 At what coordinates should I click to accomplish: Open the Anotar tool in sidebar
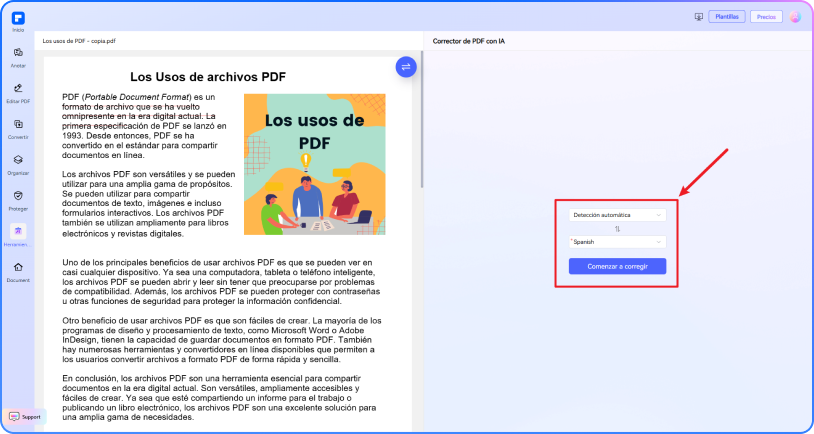[x=18, y=57]
